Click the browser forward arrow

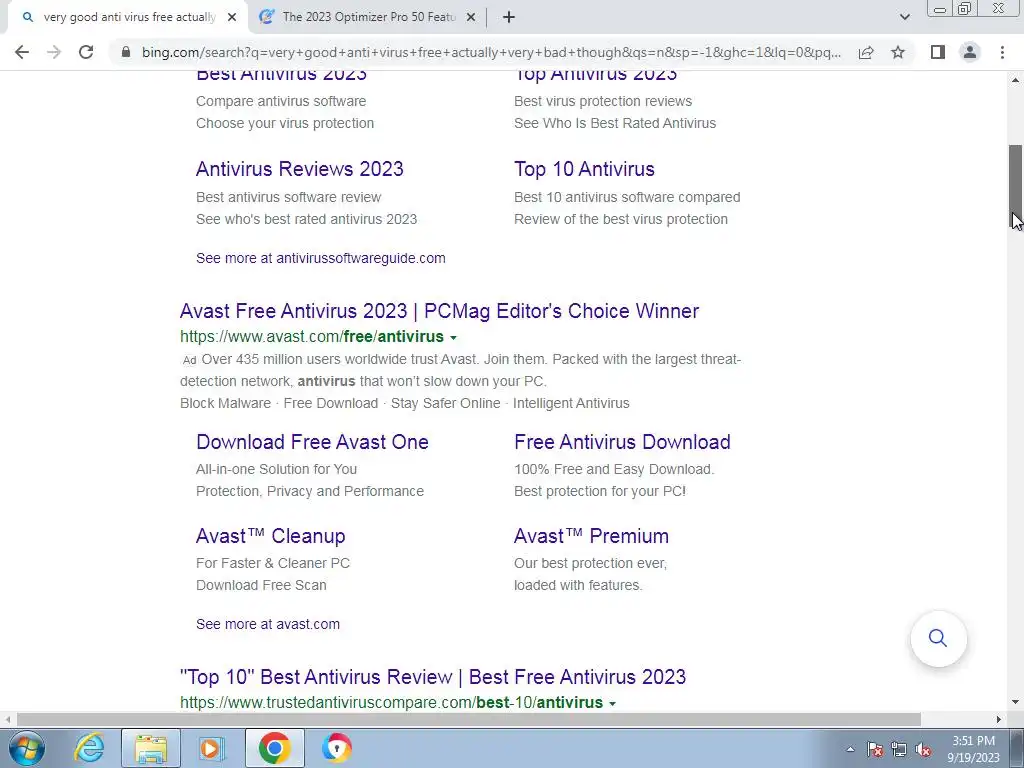pos(54,52)
